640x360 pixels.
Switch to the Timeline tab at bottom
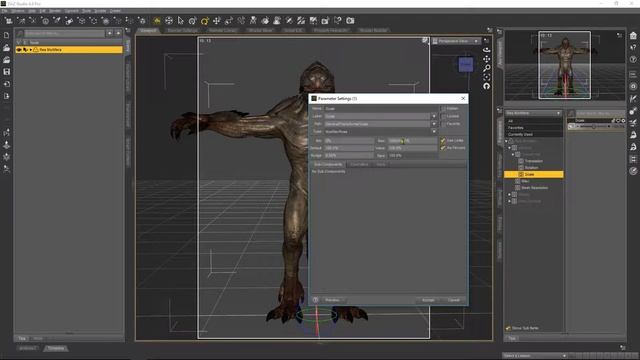click(x=56, y=348)
